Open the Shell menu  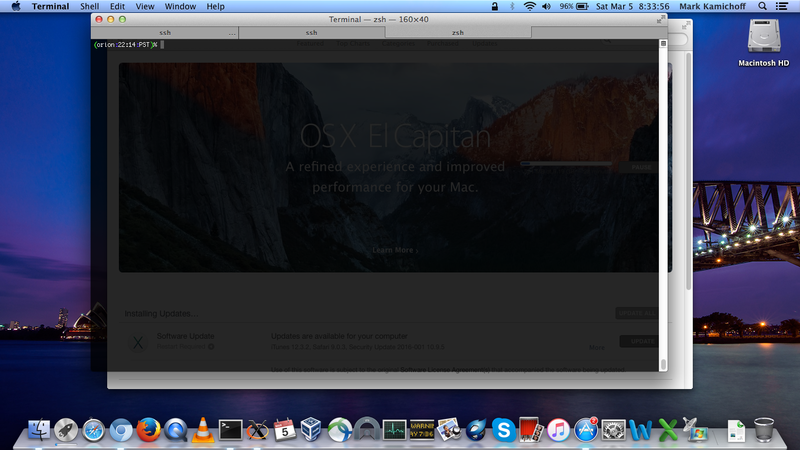pos(89,6)
